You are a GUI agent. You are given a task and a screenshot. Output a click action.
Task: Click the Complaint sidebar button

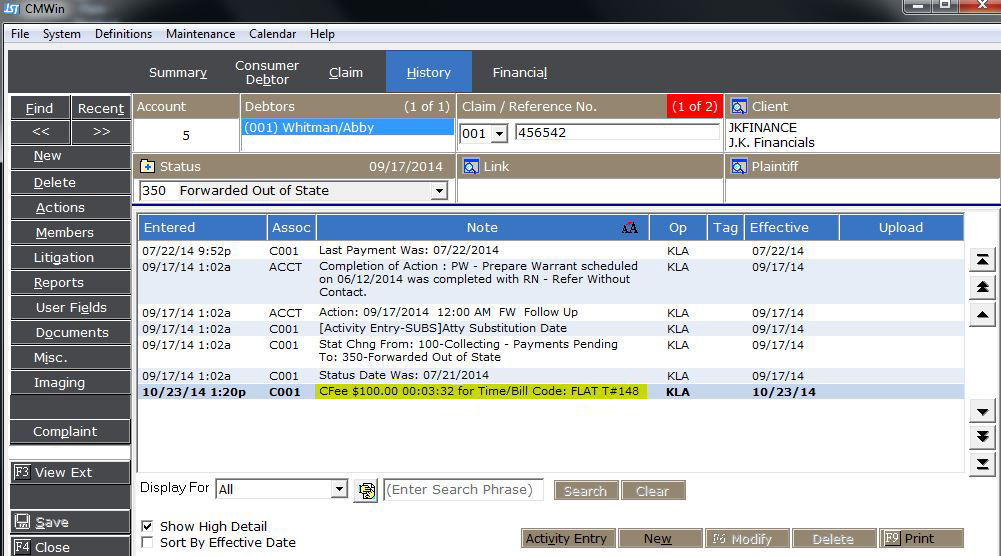tap(70, 432)
